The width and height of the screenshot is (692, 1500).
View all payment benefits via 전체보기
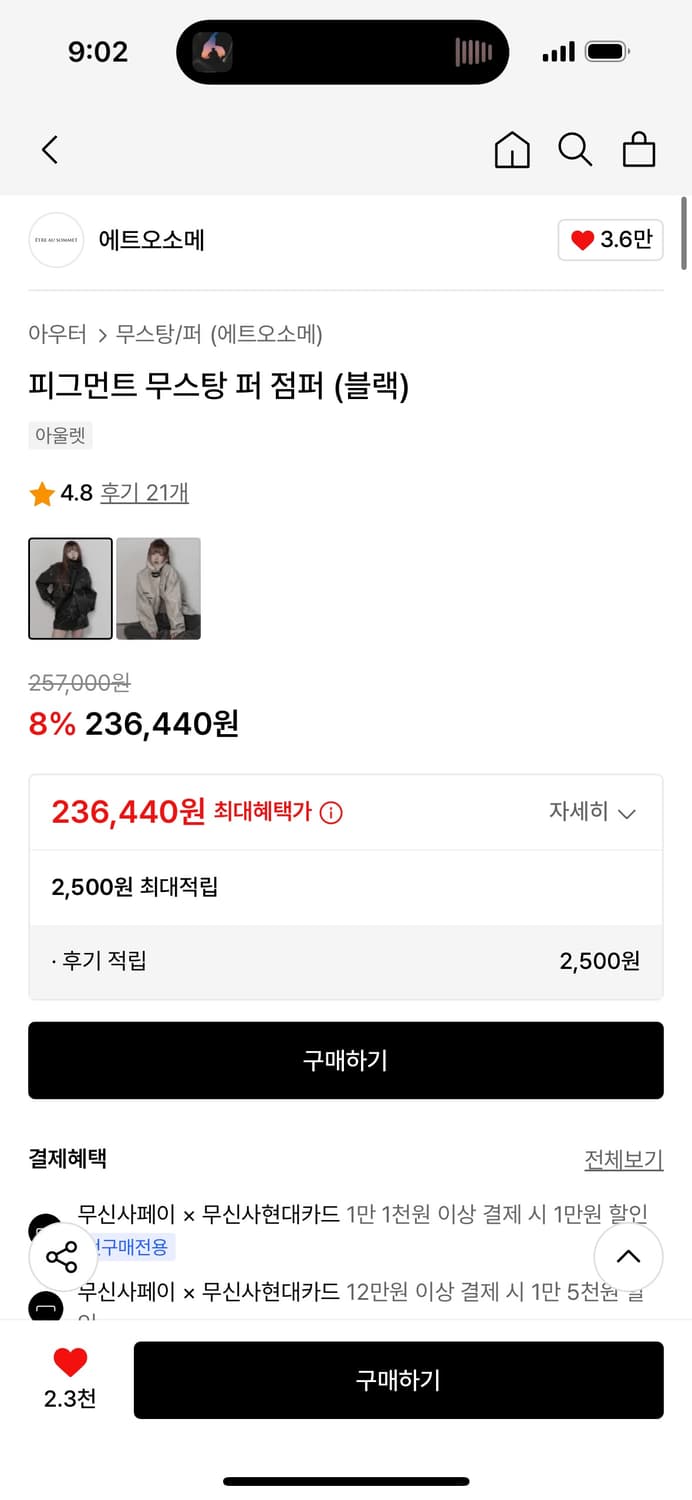623,1159
